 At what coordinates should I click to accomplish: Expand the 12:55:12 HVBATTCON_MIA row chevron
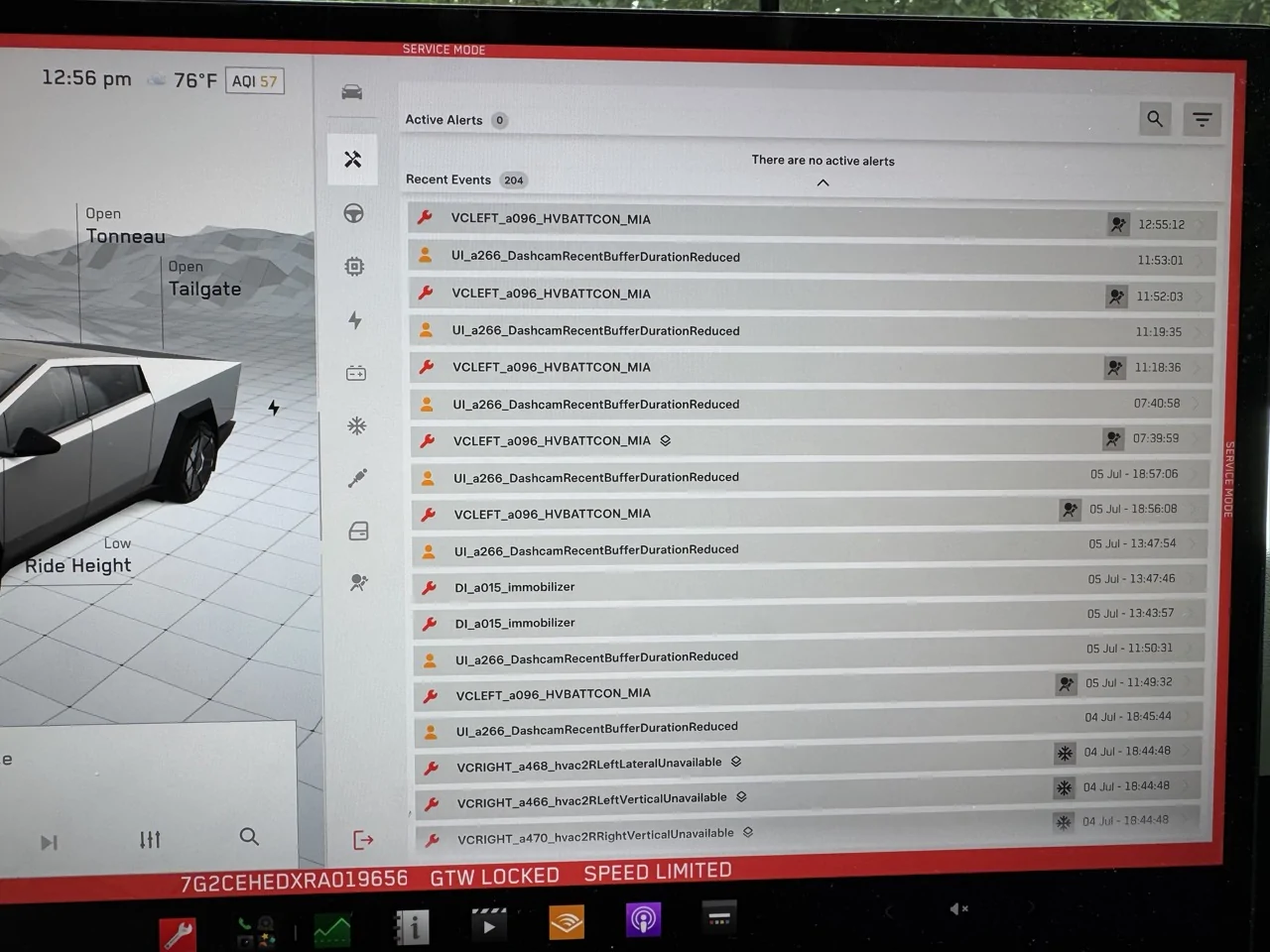coord(1201,226)
